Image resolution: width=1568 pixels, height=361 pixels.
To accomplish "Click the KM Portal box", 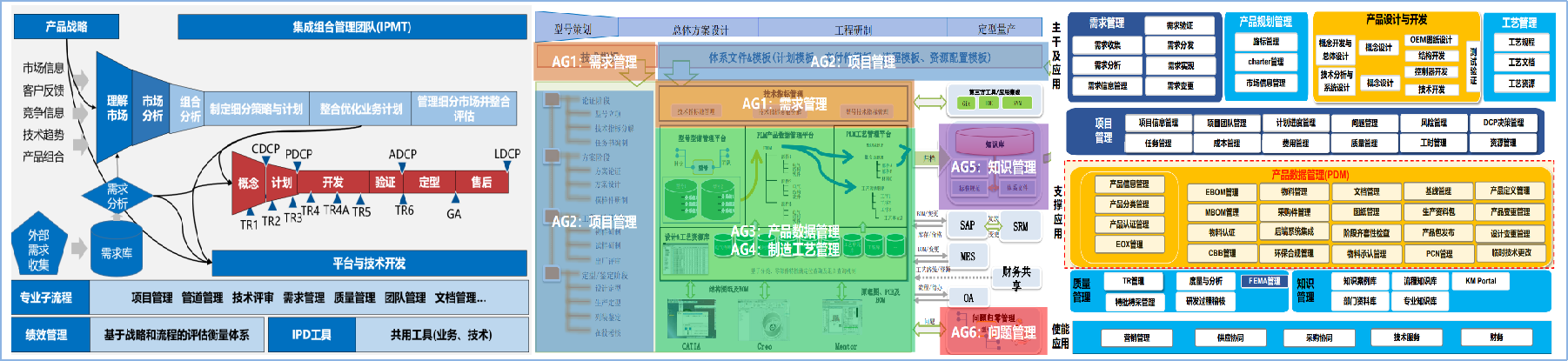I will pos(1480,281).
